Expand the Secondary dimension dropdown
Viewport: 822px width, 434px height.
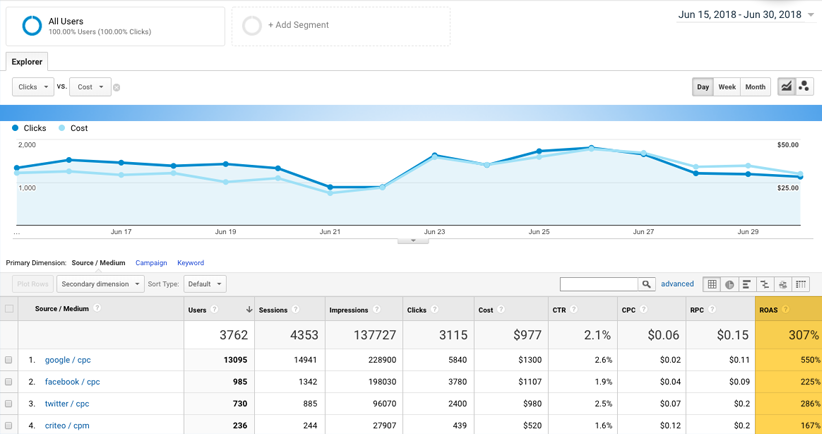tap(100, 284)
